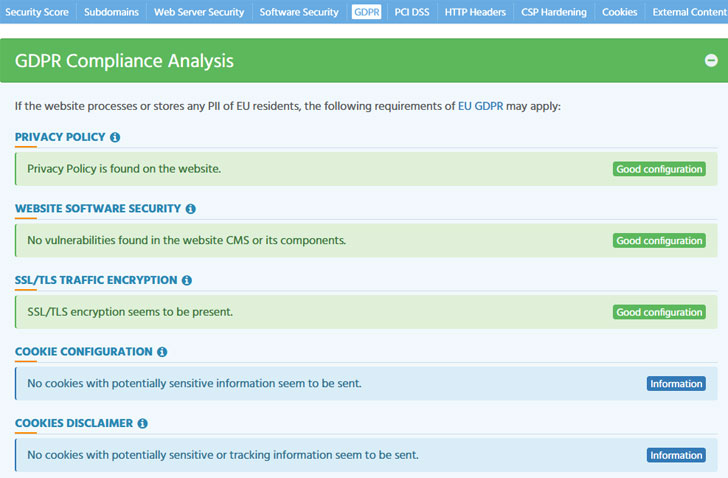This screenshot has height=478, width=728.
Task: View the HTTP Headers tab
Action: (x=475, y=12)
